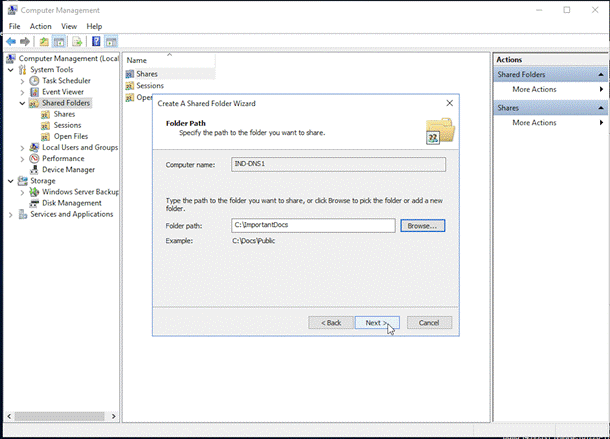This screenshot has width=610, height=439.
Task: Click the Export List toolbar icon
Action: tap(77, 42)
